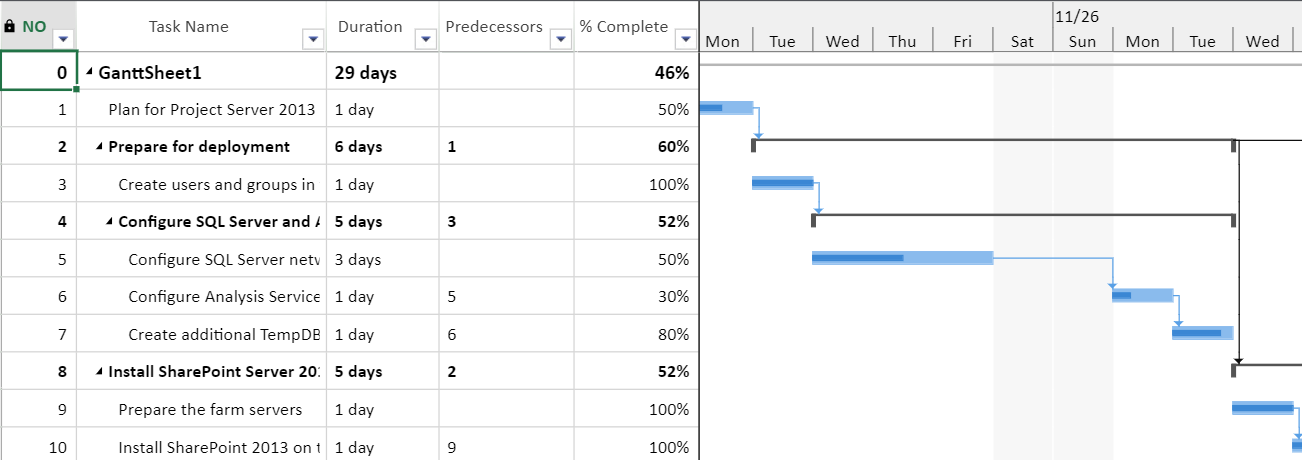Collapse the Prepare for deployment group
Image resolution: width=1302 pixels, height=460 pixels.
[99, 147]
